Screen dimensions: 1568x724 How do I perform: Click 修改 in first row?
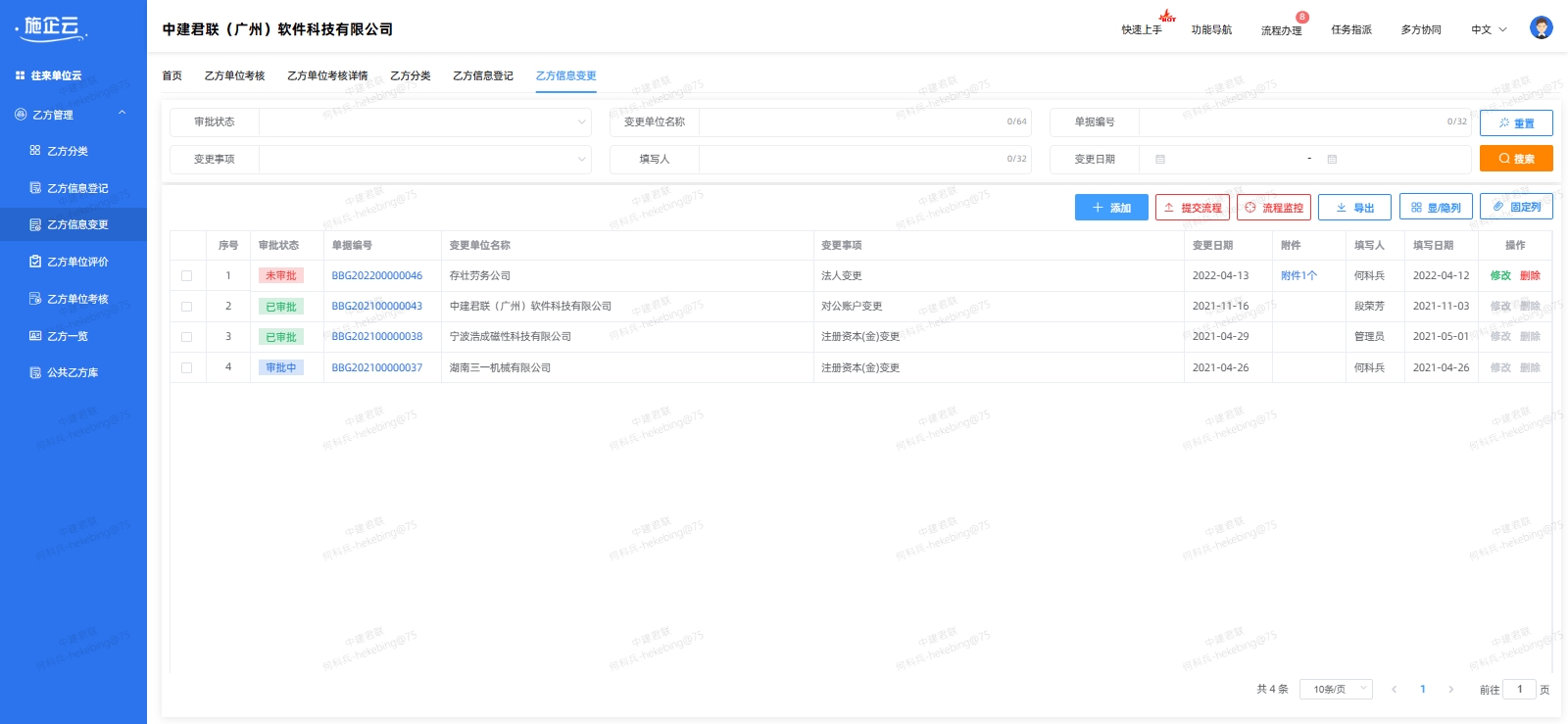(x=1500, y=276)
